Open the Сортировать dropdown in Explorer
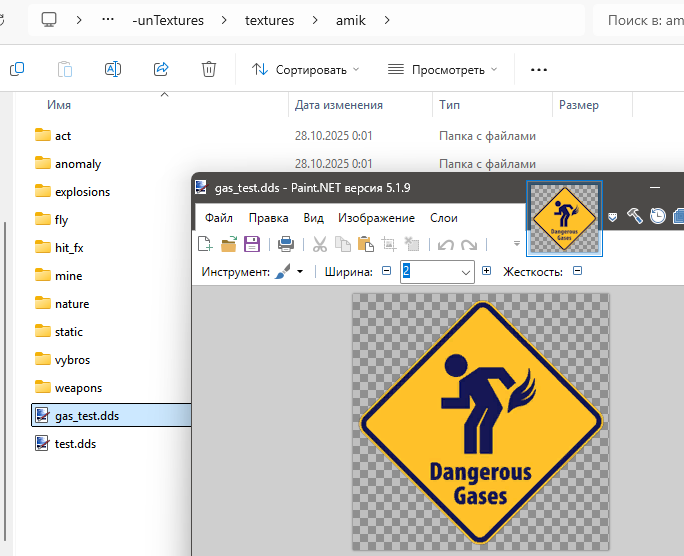This screenshot has width=684, height=556. [305, 69]
